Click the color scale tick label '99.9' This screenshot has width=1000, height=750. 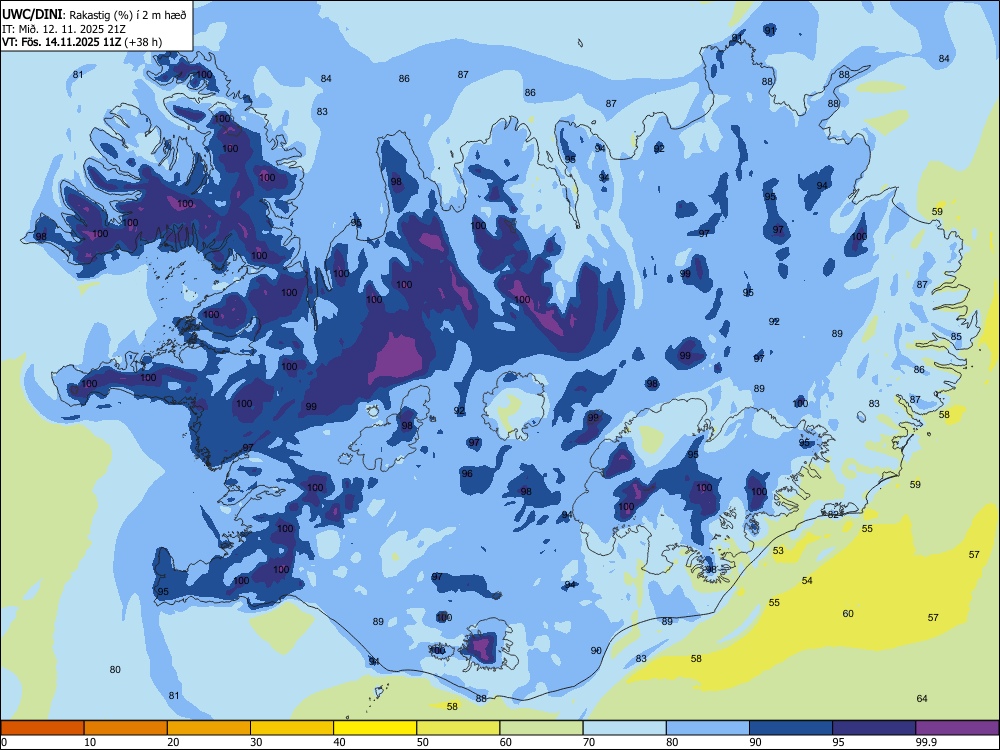[926, 742]
